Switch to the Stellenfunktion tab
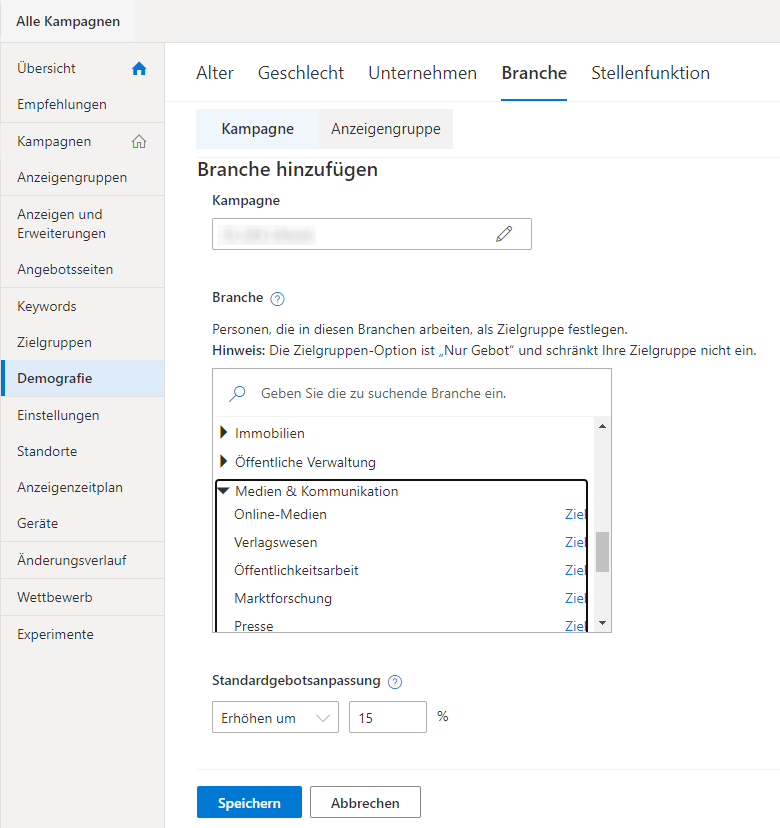 coord(650,73)
